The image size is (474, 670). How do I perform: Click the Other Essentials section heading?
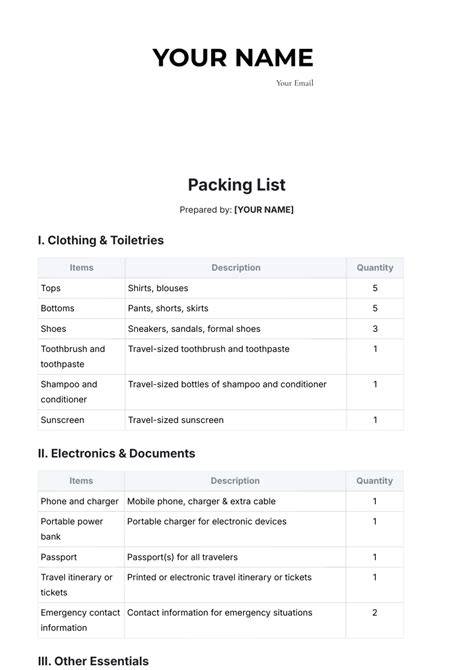click(x=93, y=661)
